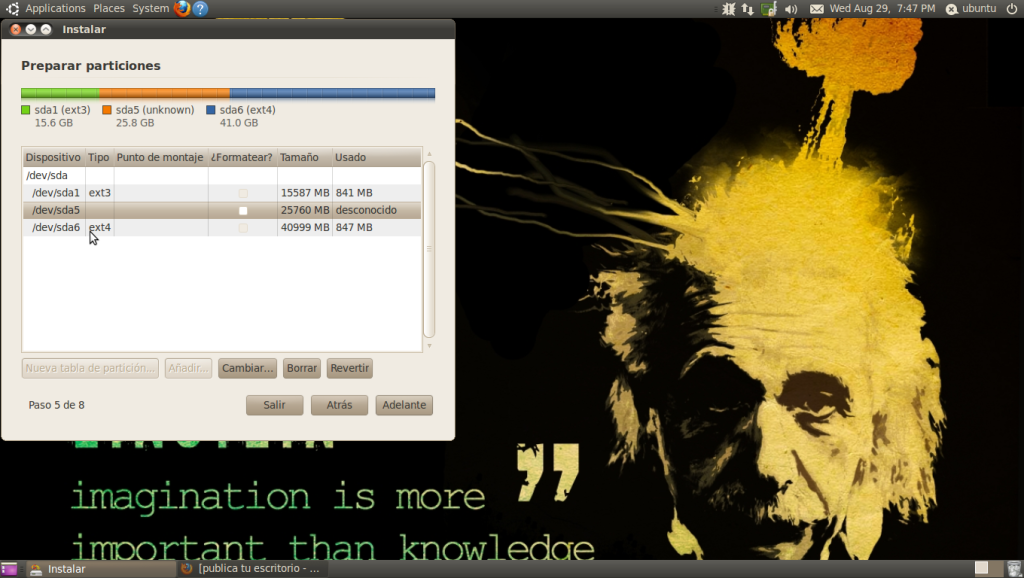Select the orange sda5 segment in partition bar
Image resolution: width=1024 pixels, height=578 pixels.
pos(165,93)
